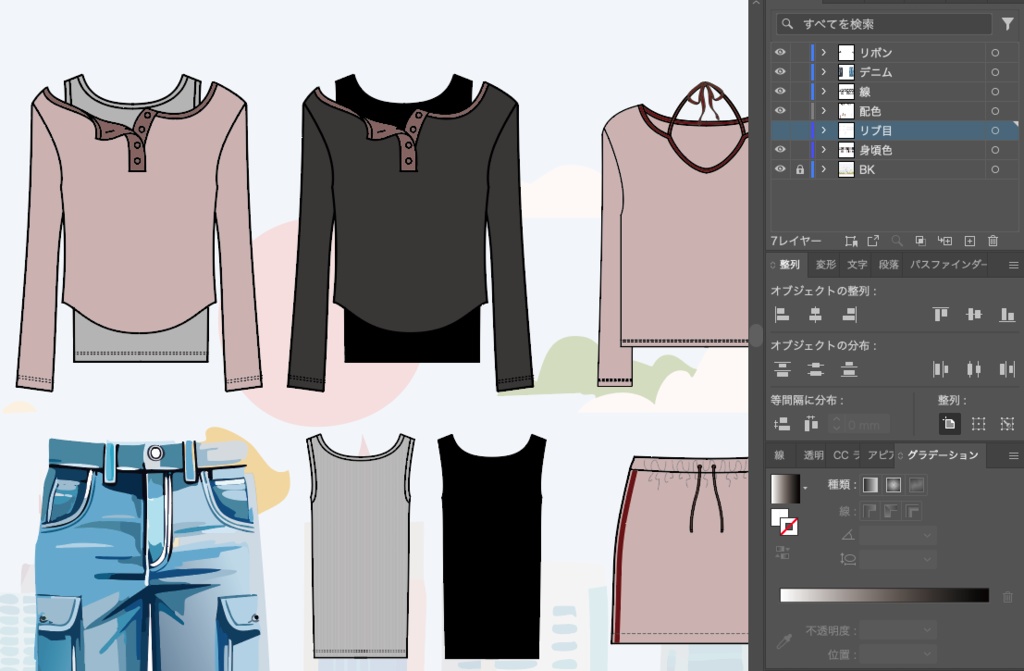The image size is (1024, 671).
Task: Align objects to vertical top
Action: [x=940, y=315]
